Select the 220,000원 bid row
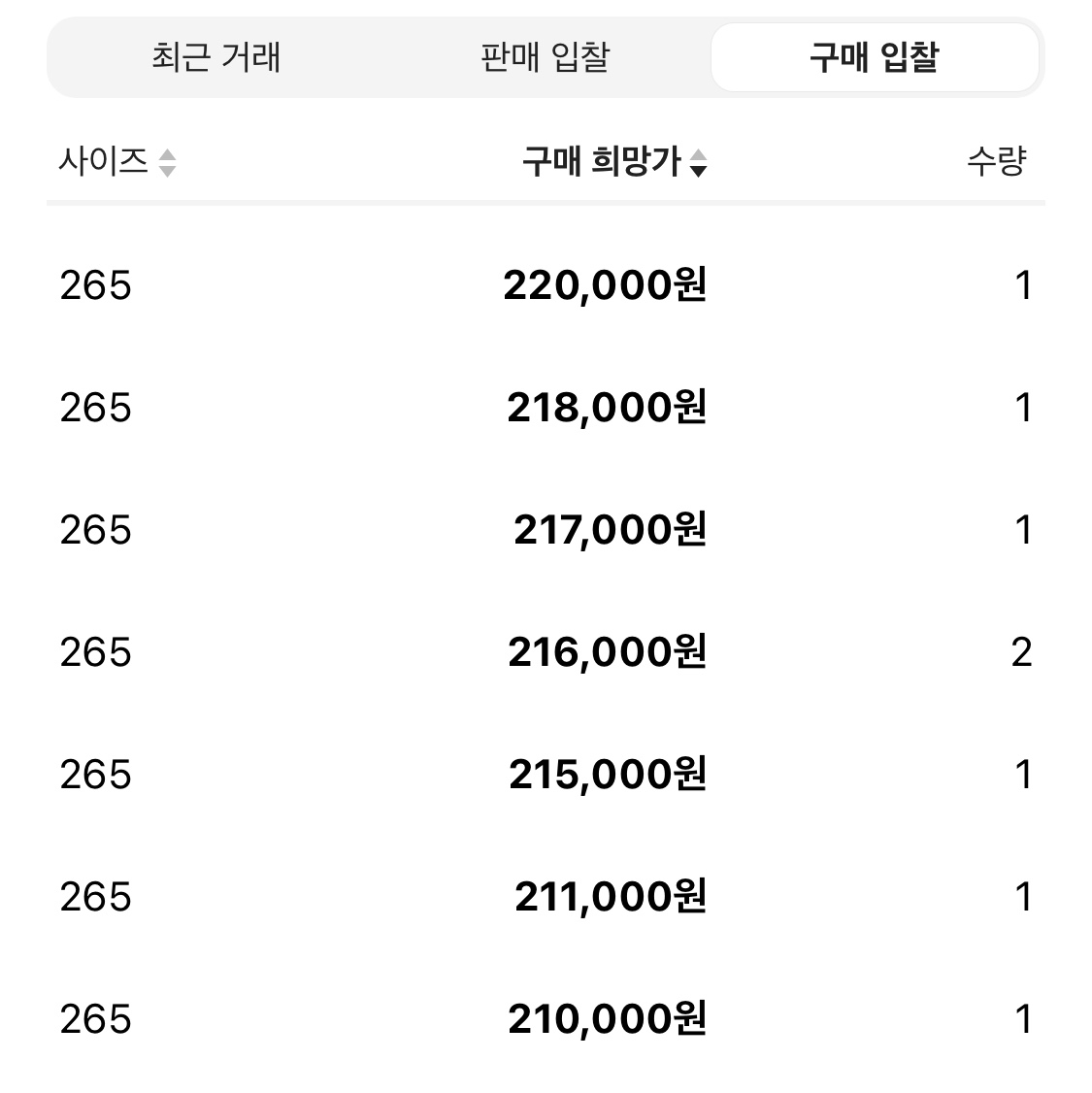This screenshot has width=1092, height=1093. click(x=546, y=285)
